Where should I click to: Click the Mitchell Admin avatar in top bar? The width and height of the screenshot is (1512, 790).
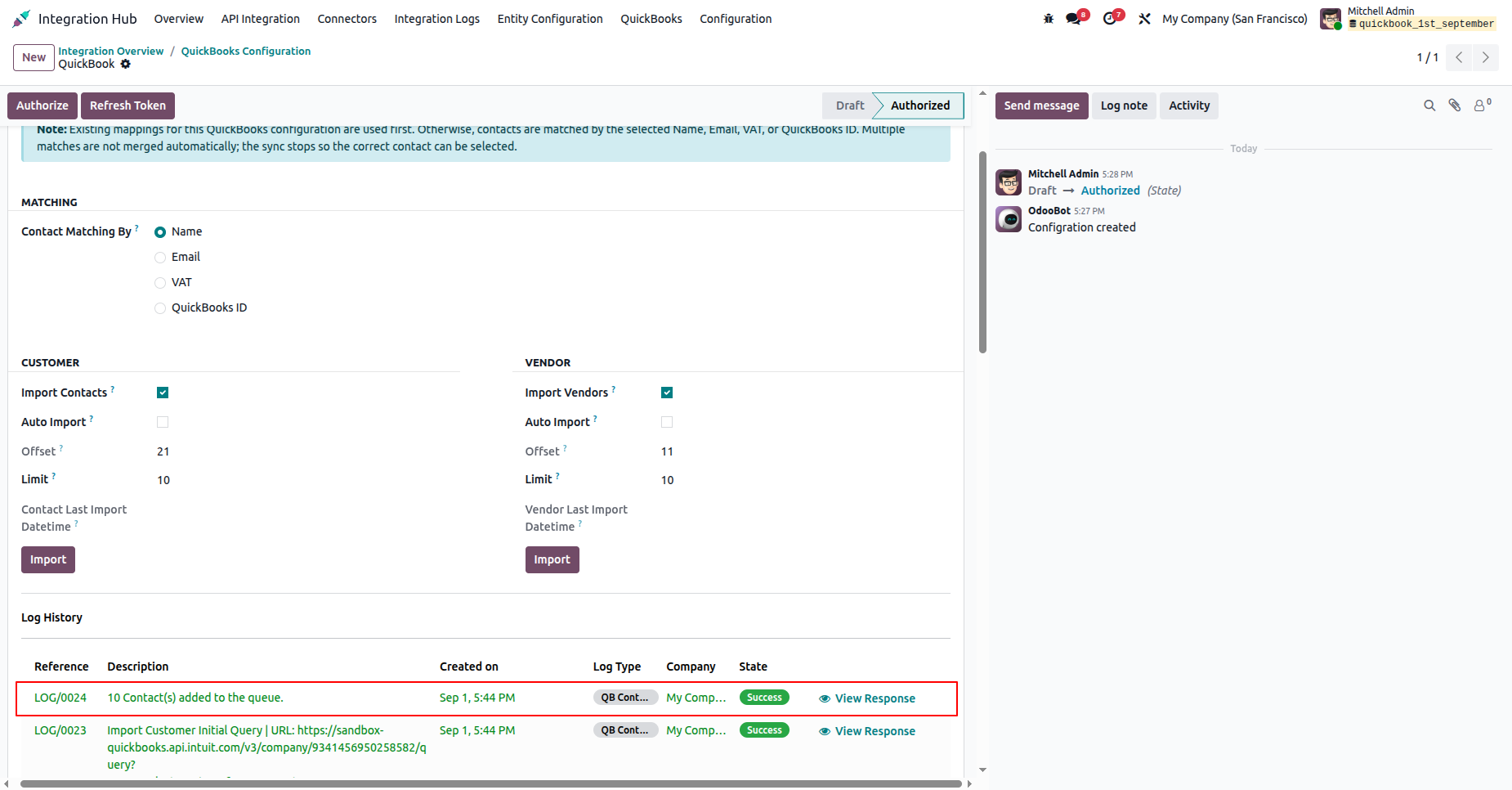pos(1331,19)
